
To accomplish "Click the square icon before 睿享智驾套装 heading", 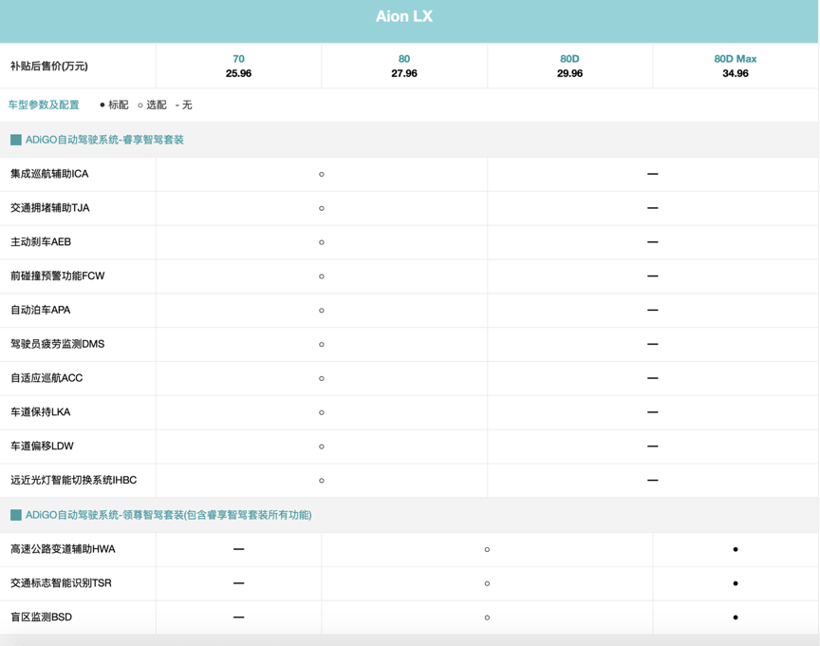I will (x=16, y=140).
